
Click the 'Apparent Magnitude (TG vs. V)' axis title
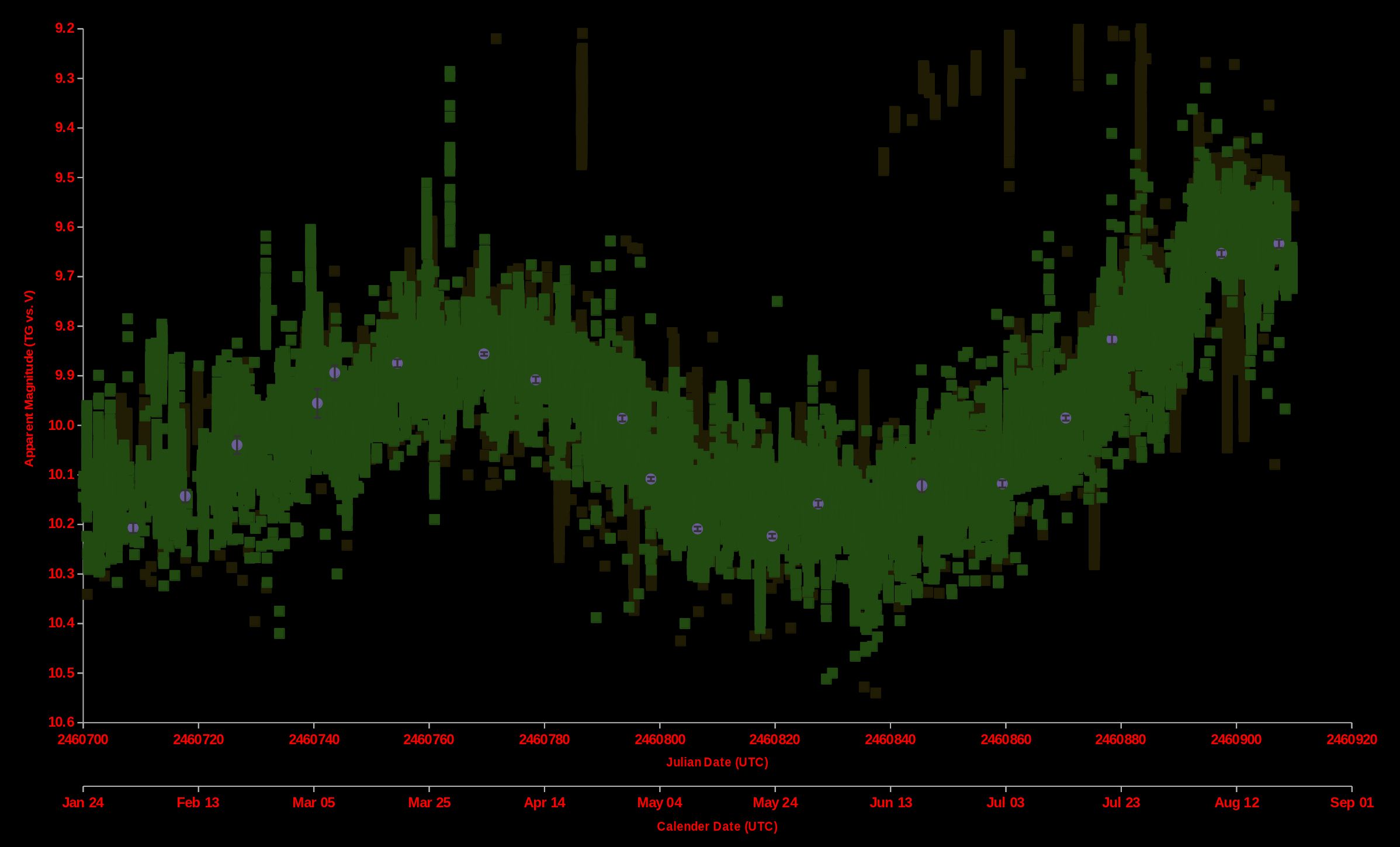(x=29, y=378)
